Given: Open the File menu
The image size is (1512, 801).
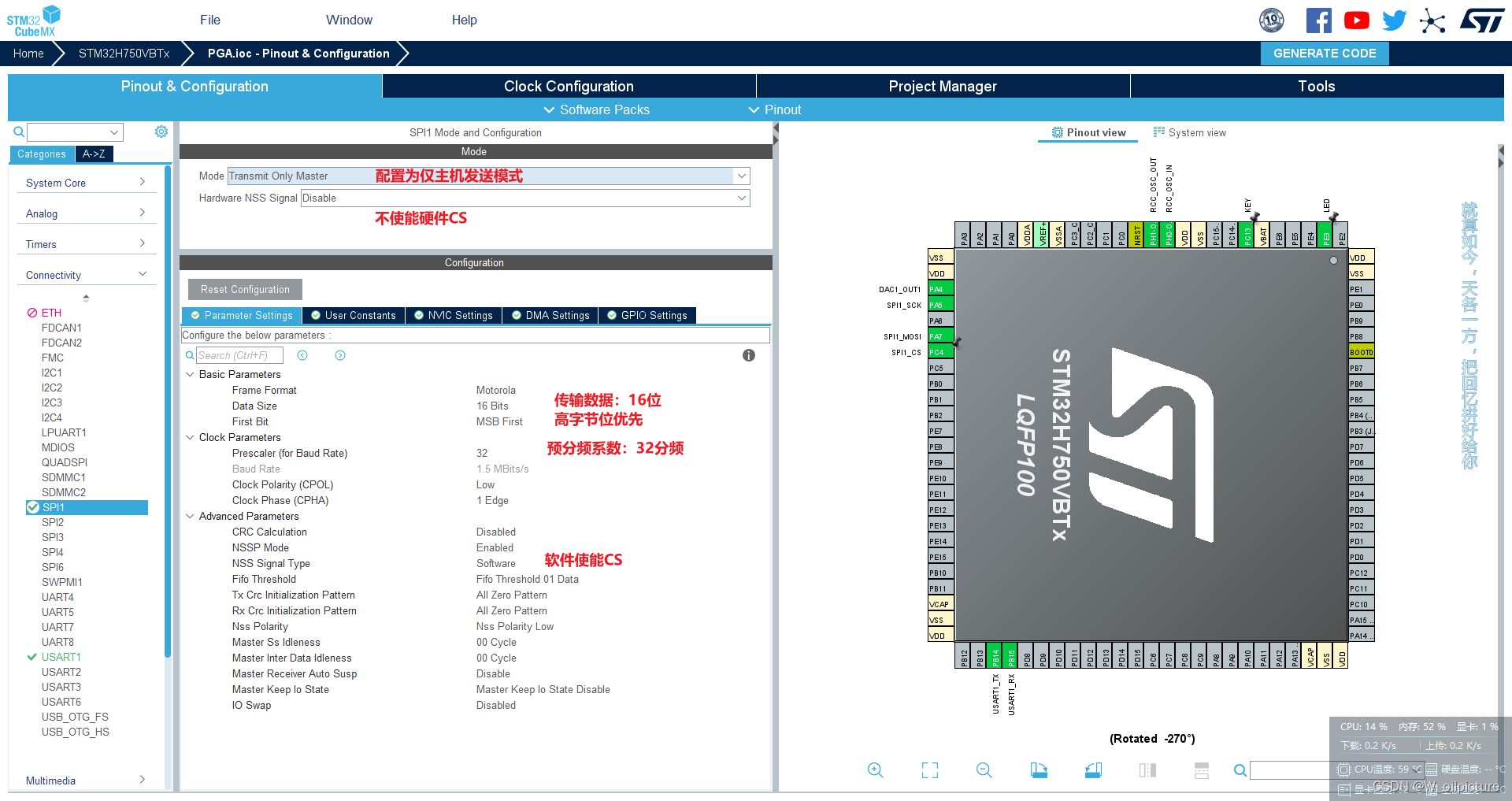Looking at the screenshot, I should [x=210, y=20].
